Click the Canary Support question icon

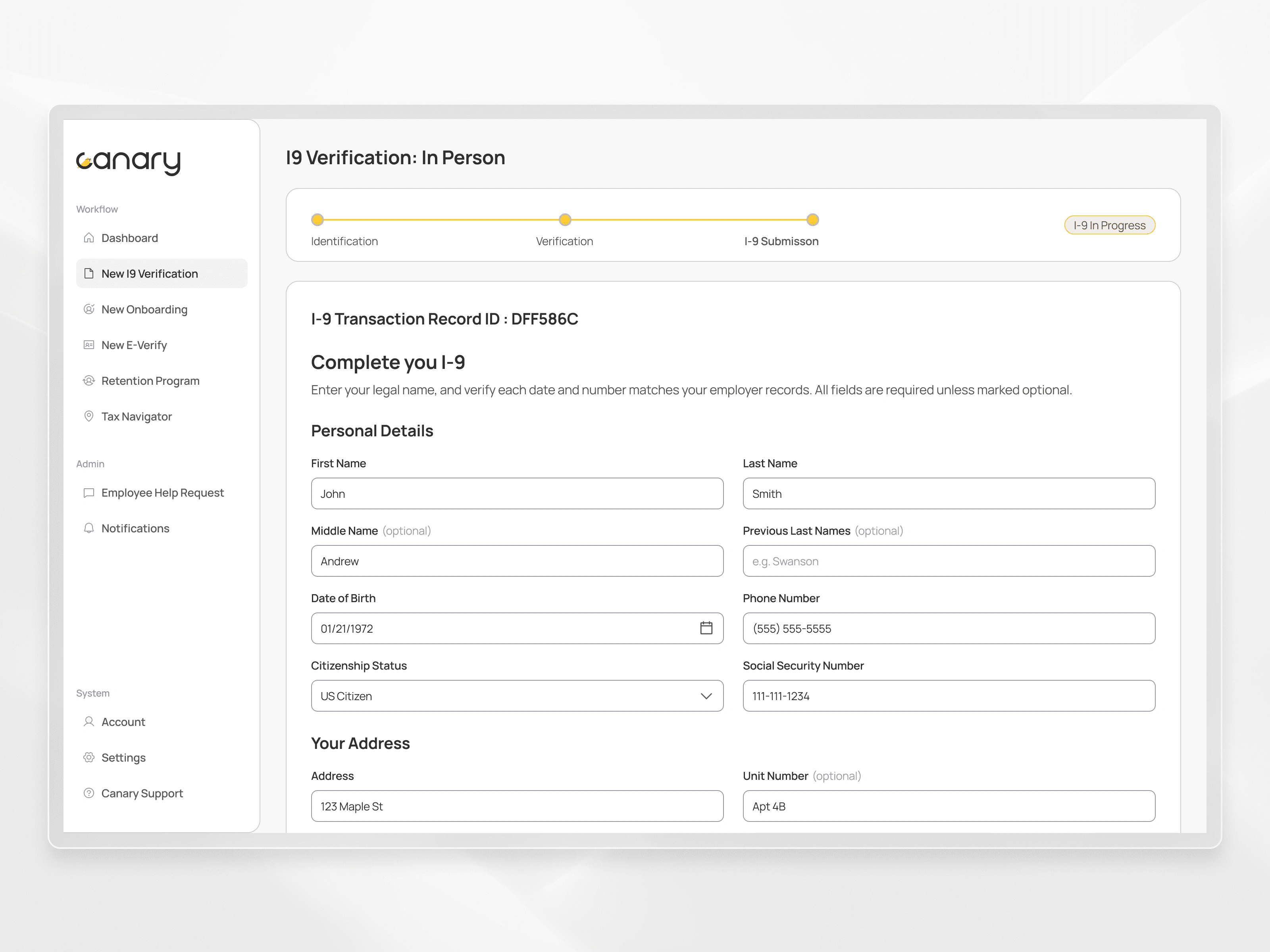tap(89, 793)
